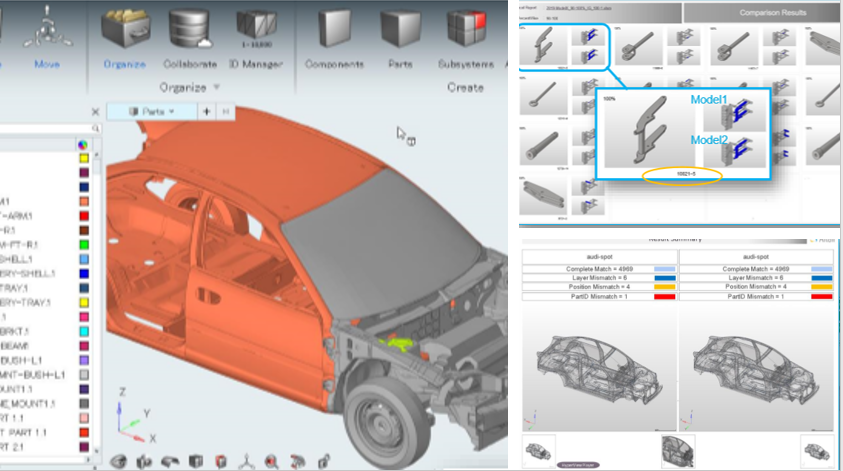Change green swatch of M-FT-R.1 row
The width and height of the screenshot is (843, 471).
click(84, 245)
